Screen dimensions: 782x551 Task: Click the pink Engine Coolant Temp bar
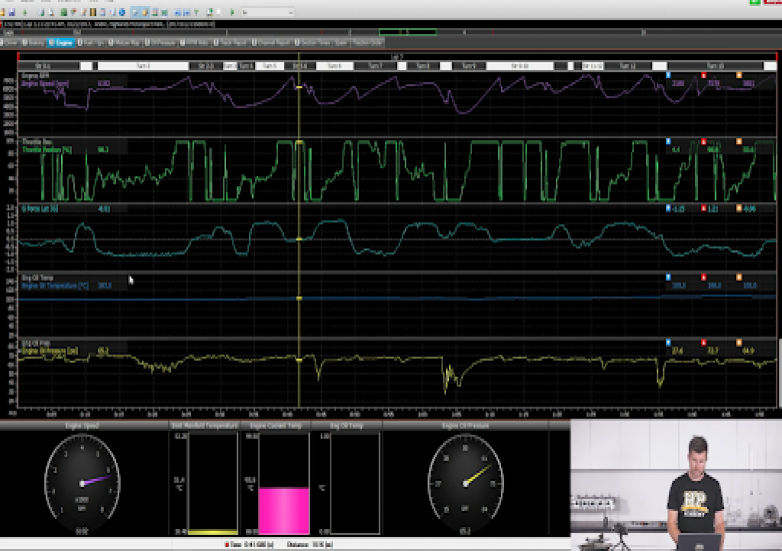point(284,511)
